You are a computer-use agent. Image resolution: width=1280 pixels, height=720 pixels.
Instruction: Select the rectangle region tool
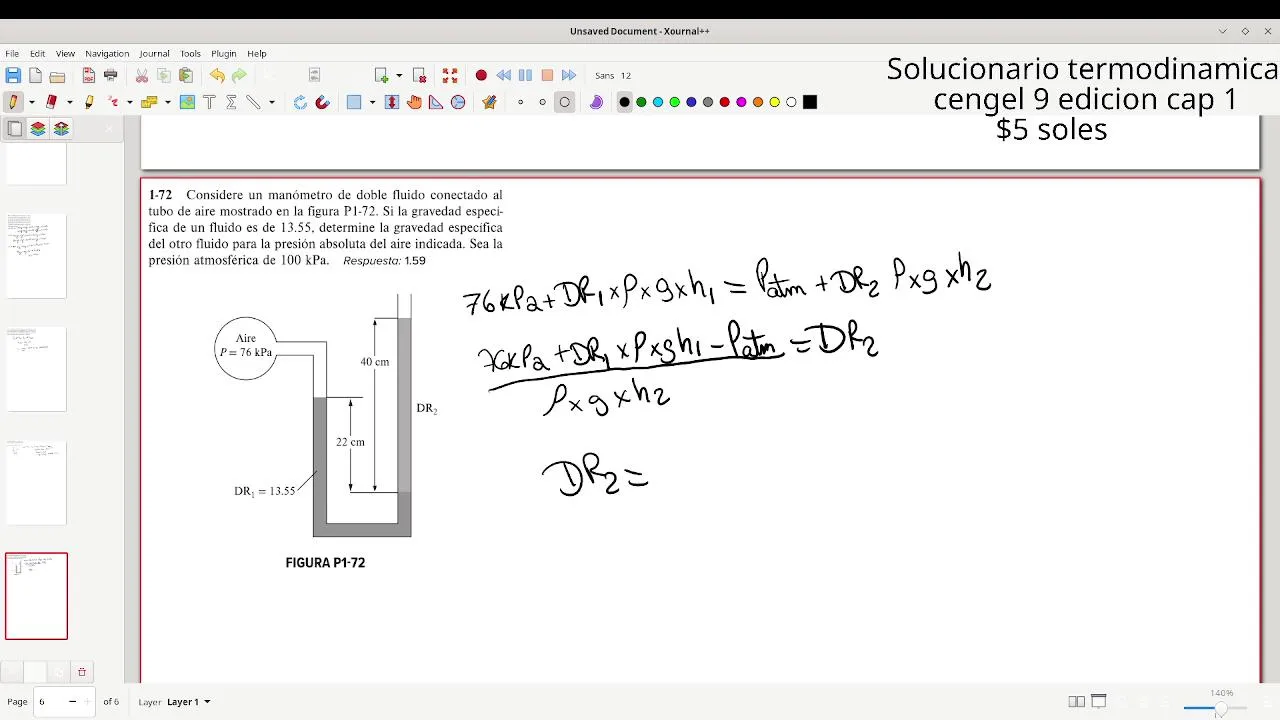coord(354,102)
